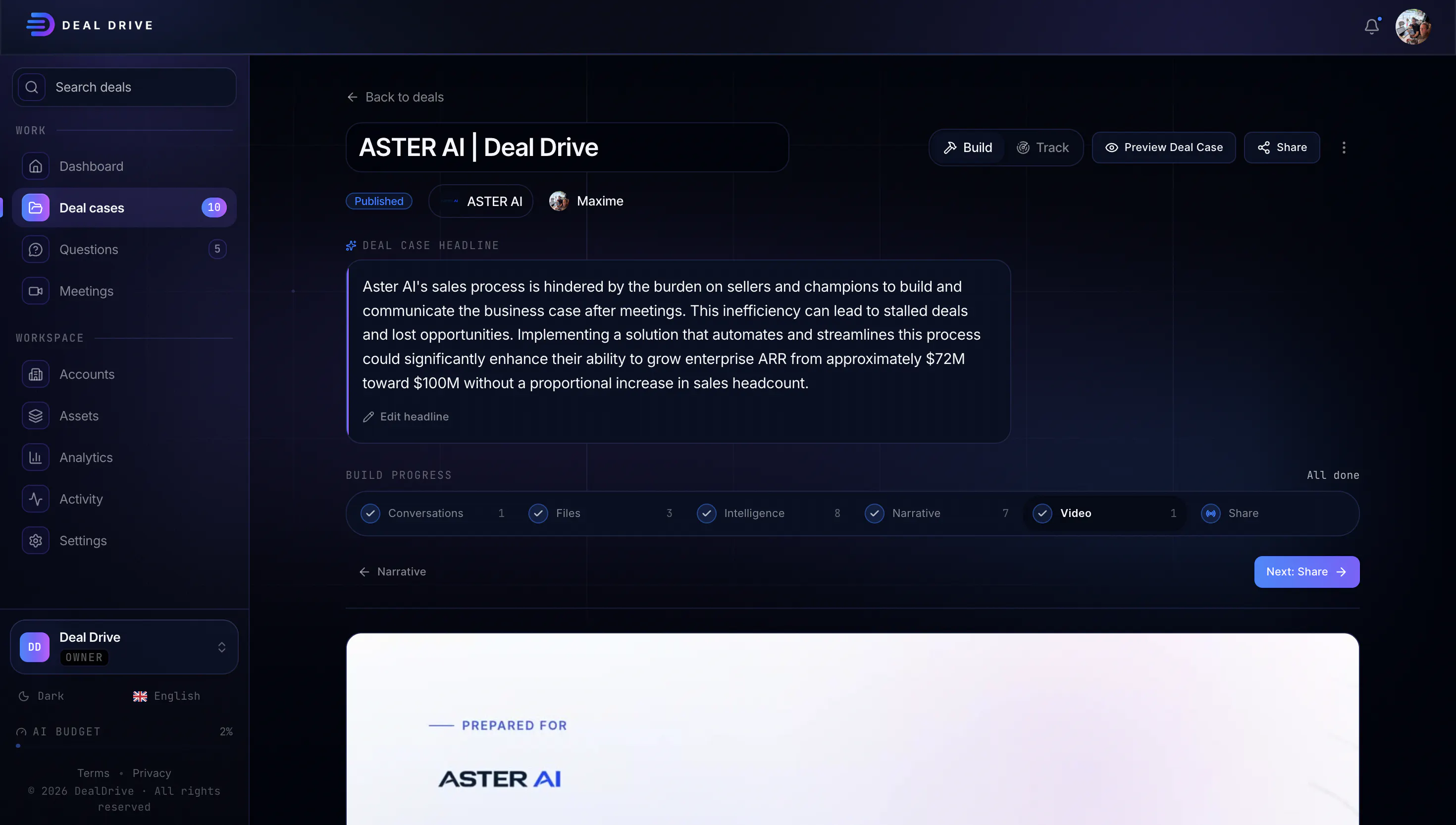Viewport: 1456px width, 825px height.
Task: Go back to the Narrative step
Action: pyautogui.click(x=392, y=572)
